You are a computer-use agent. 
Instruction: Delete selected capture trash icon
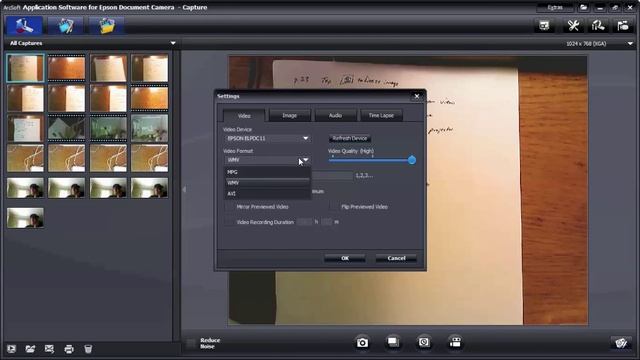click(88, 349)
